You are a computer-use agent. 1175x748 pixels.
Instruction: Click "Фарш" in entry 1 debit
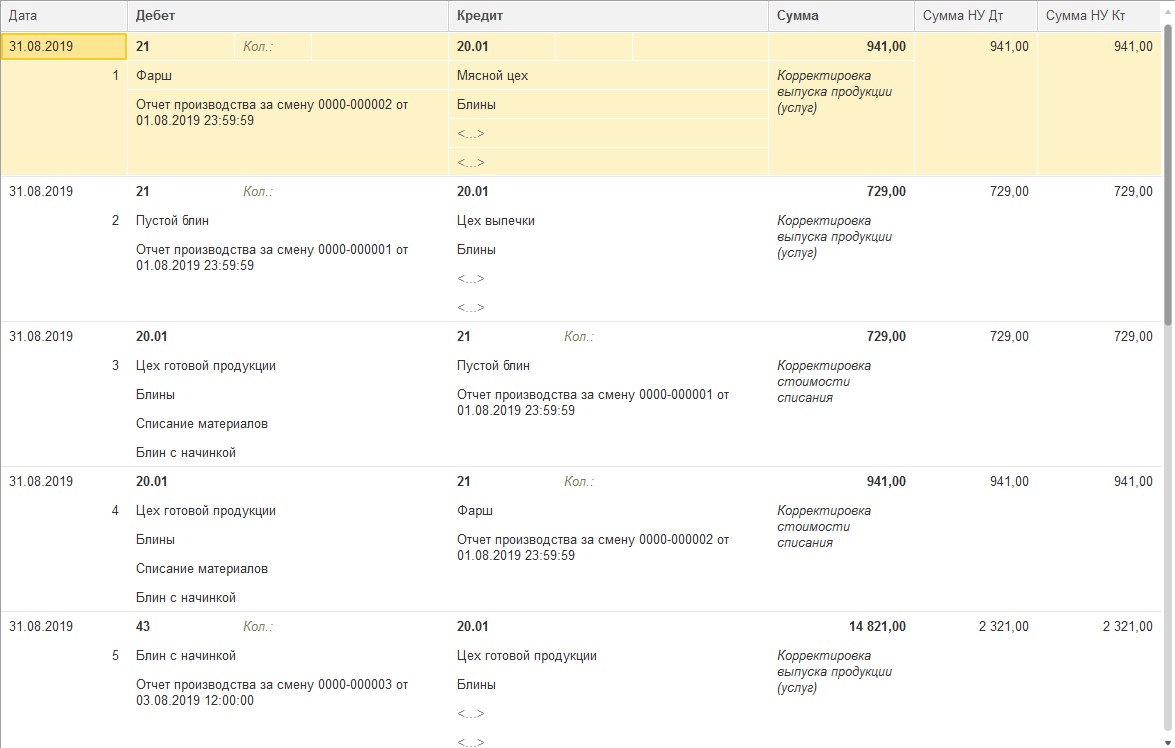pyautogui.click(x=155, y=75)
